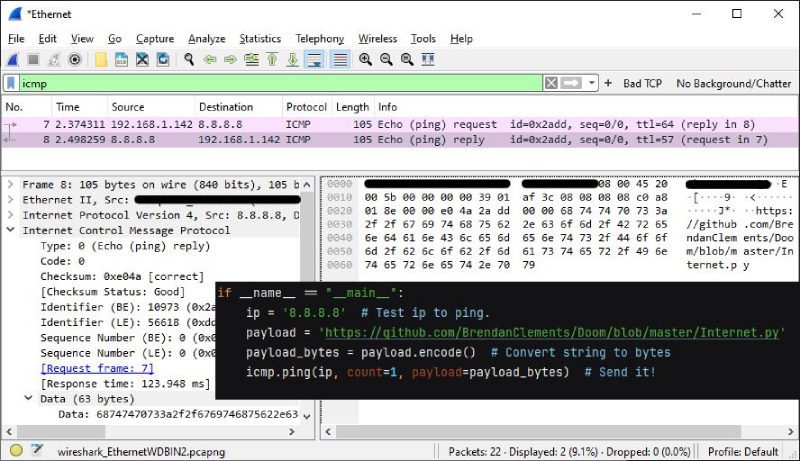Collapse Internet Control Message Protocol node
Viewport: 800px width, 461px height.
pos(10,230)
